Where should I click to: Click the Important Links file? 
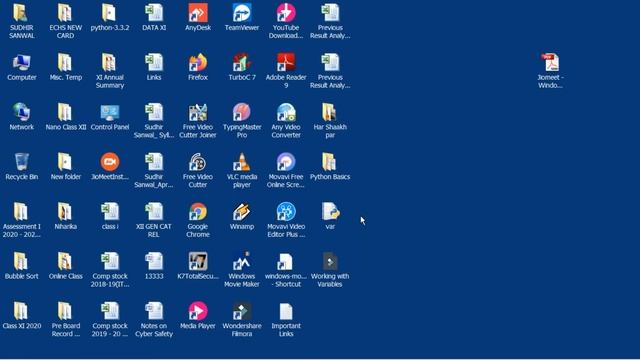point(286,312)
